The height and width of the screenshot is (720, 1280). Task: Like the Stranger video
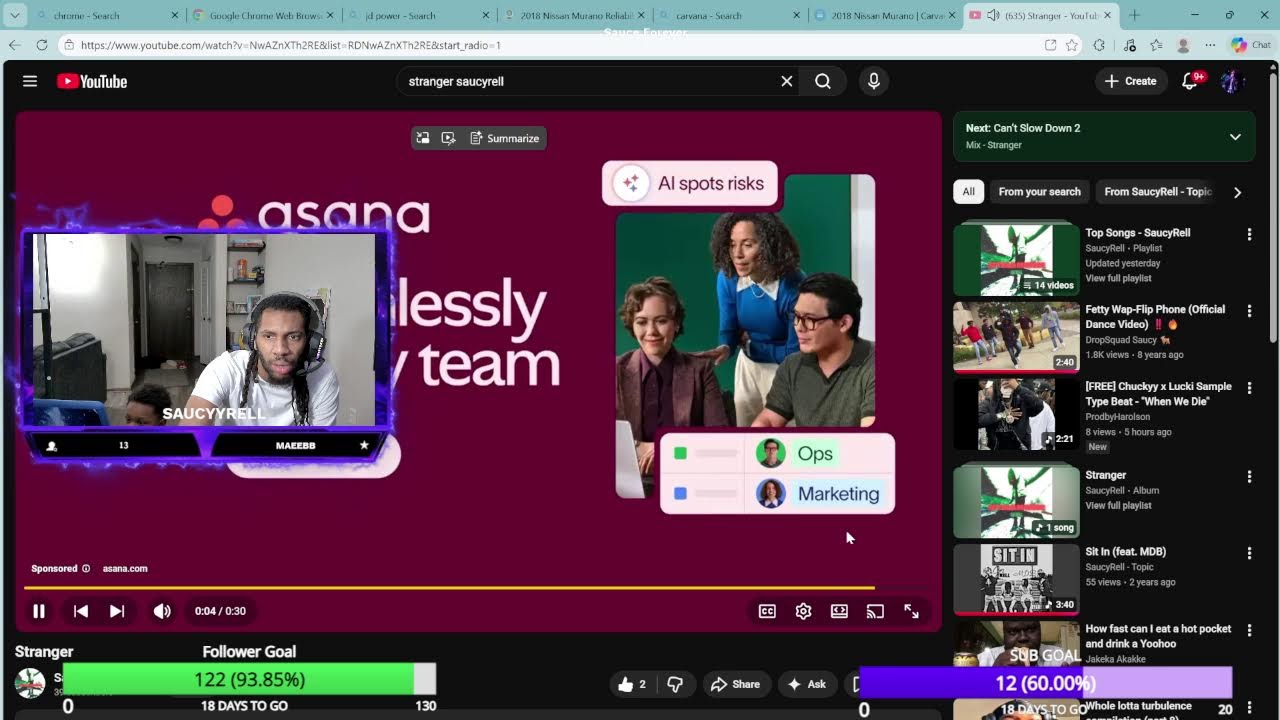pyautogui.click(x=632, y=684)
